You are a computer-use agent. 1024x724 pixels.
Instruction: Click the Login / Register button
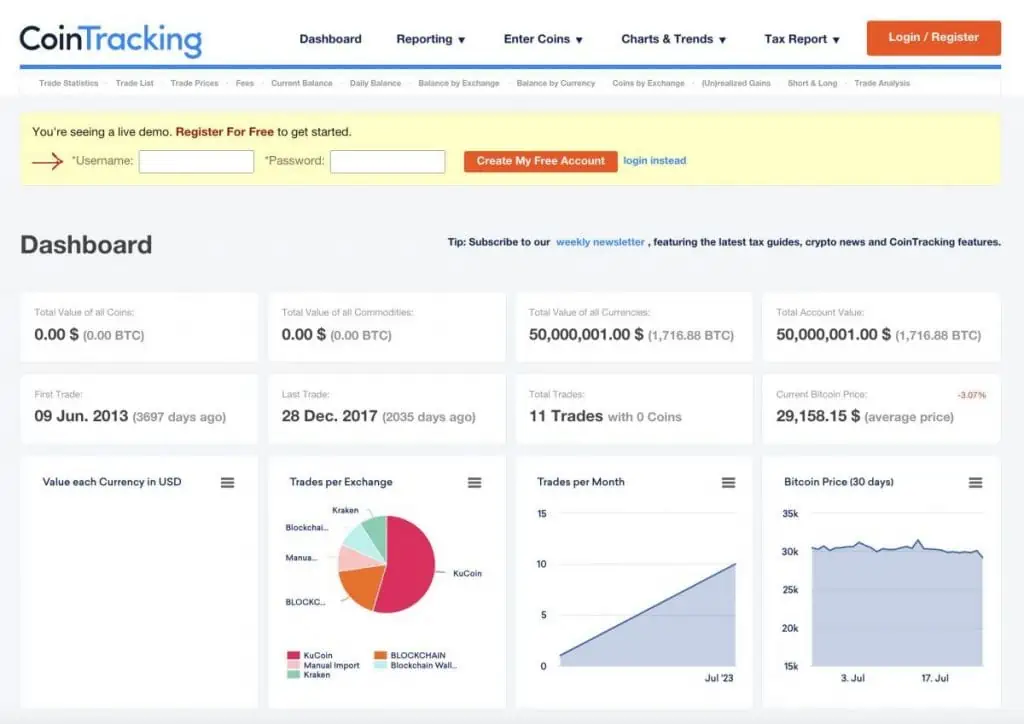pyautogui.click(x=933, y=38)
